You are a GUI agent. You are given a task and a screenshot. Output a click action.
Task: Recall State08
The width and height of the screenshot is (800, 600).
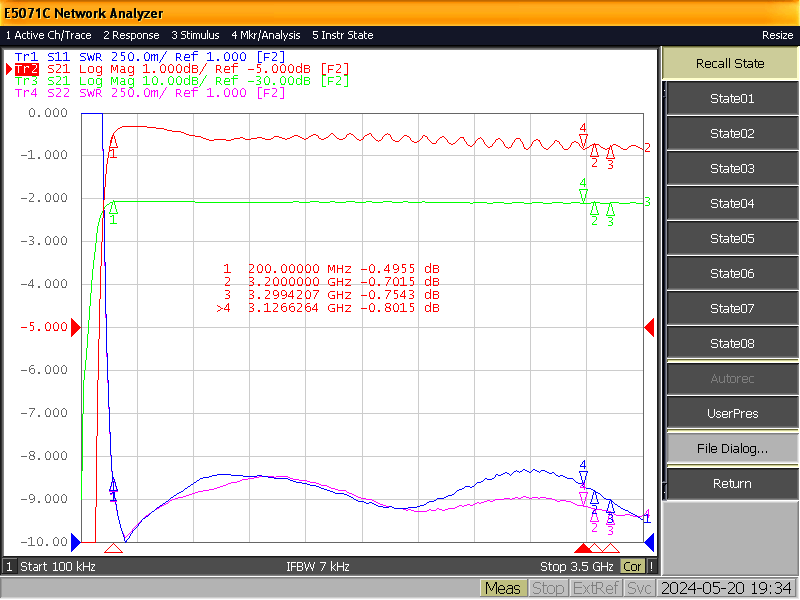point(732,343)
